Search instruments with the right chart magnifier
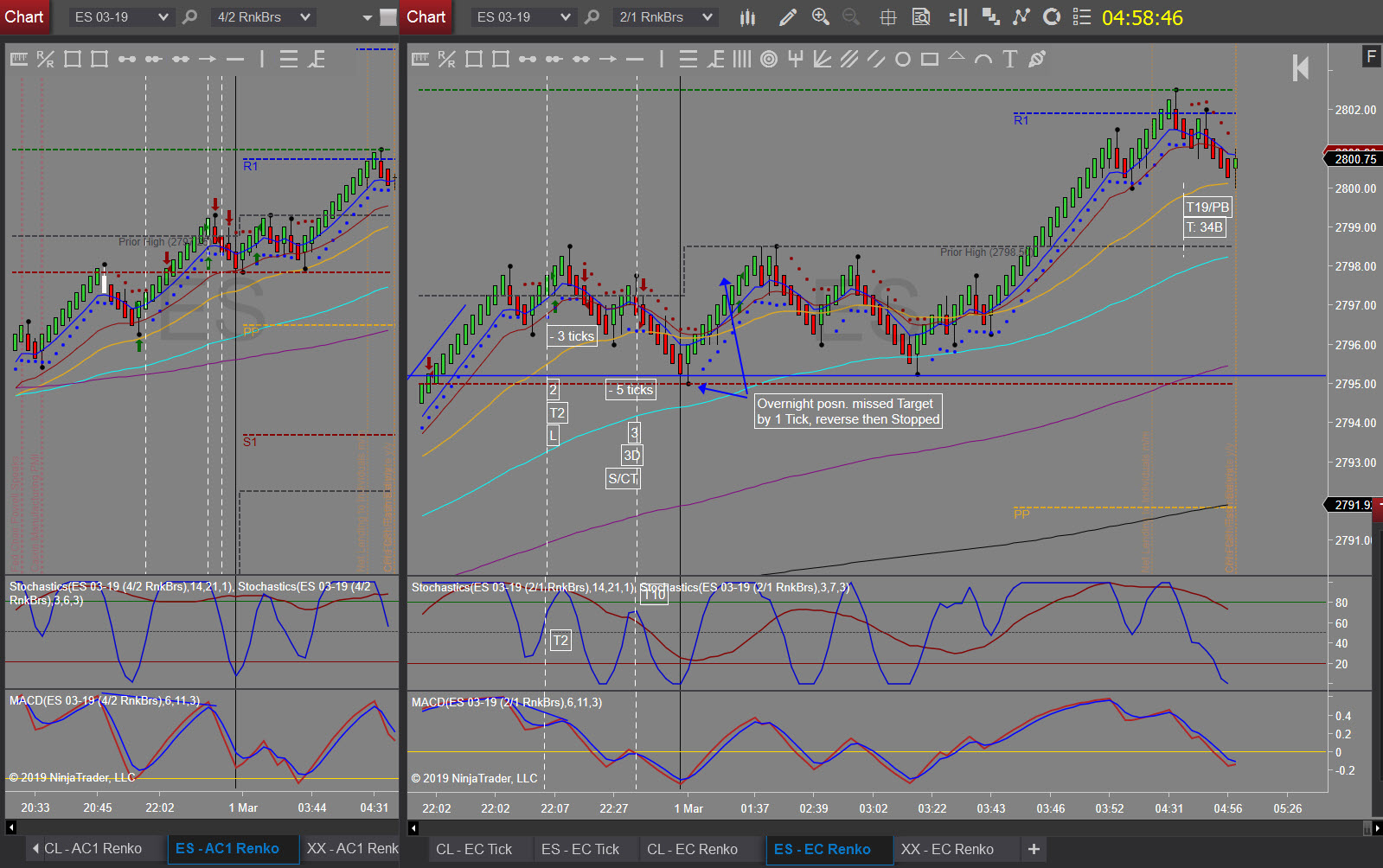Image resolution: width=1383 pixels, height=868 pixels. click(592, 17)
